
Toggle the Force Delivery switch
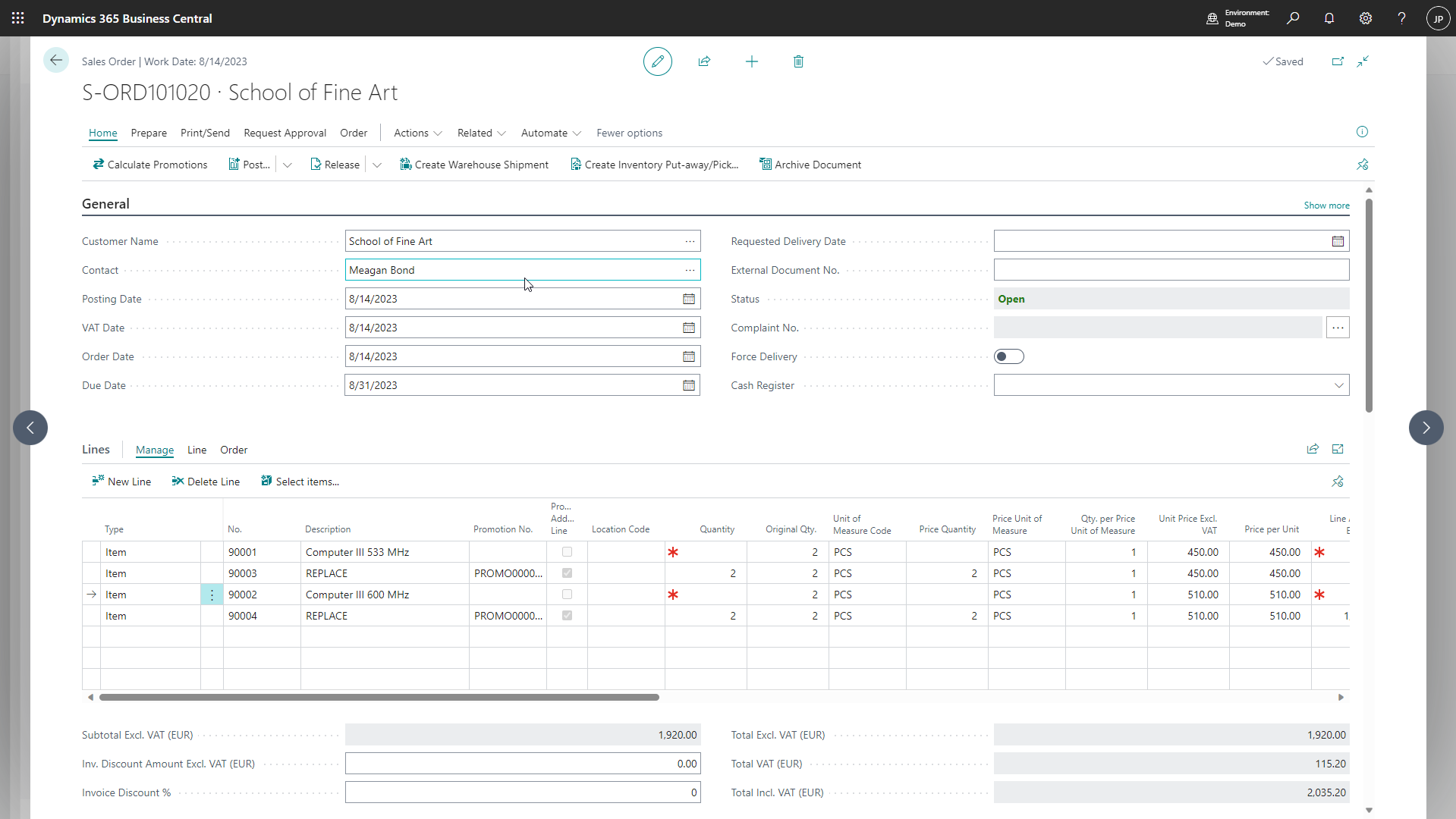coord(1008,356)
